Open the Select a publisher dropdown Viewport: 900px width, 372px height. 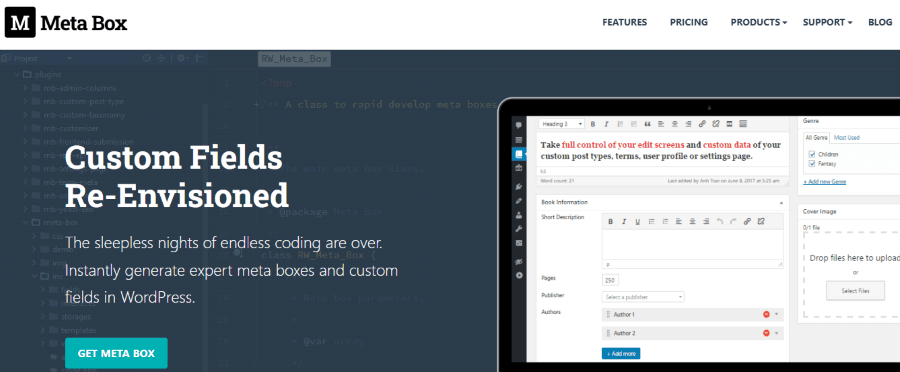click(x=643, y=297)
